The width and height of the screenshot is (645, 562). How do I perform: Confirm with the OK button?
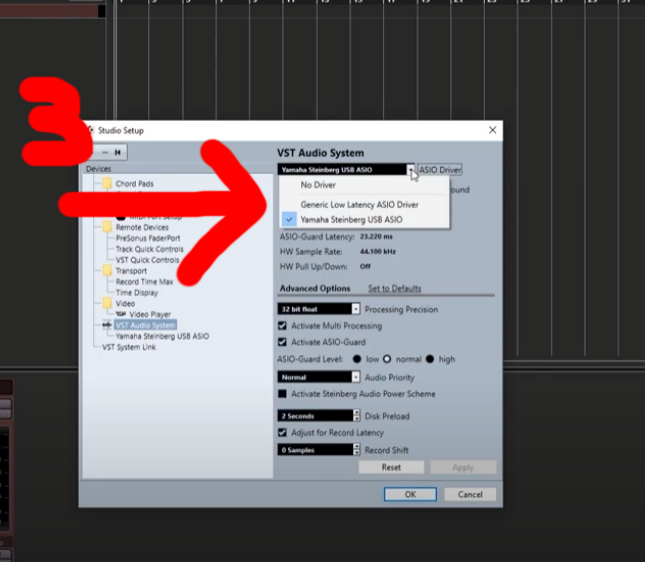pyautogui.click(x=410, y=494)
